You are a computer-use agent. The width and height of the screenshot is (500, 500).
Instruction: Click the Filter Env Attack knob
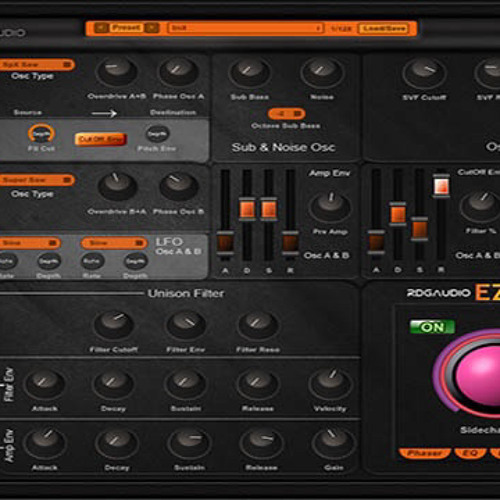pyautogui.click(x=45, y=383)
